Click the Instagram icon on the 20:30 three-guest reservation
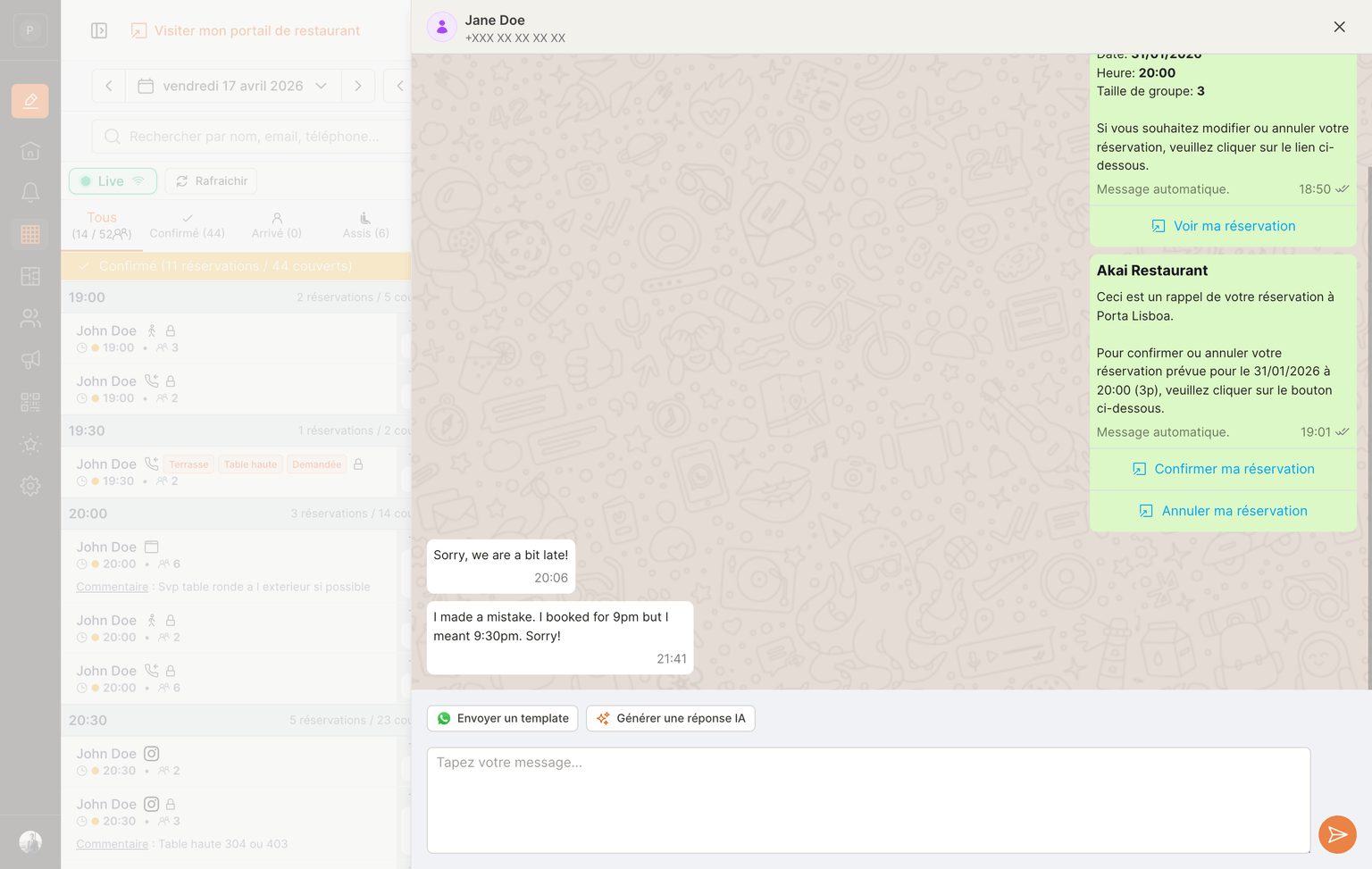Screen dimensions: 1372x869 tap(152, 804)
